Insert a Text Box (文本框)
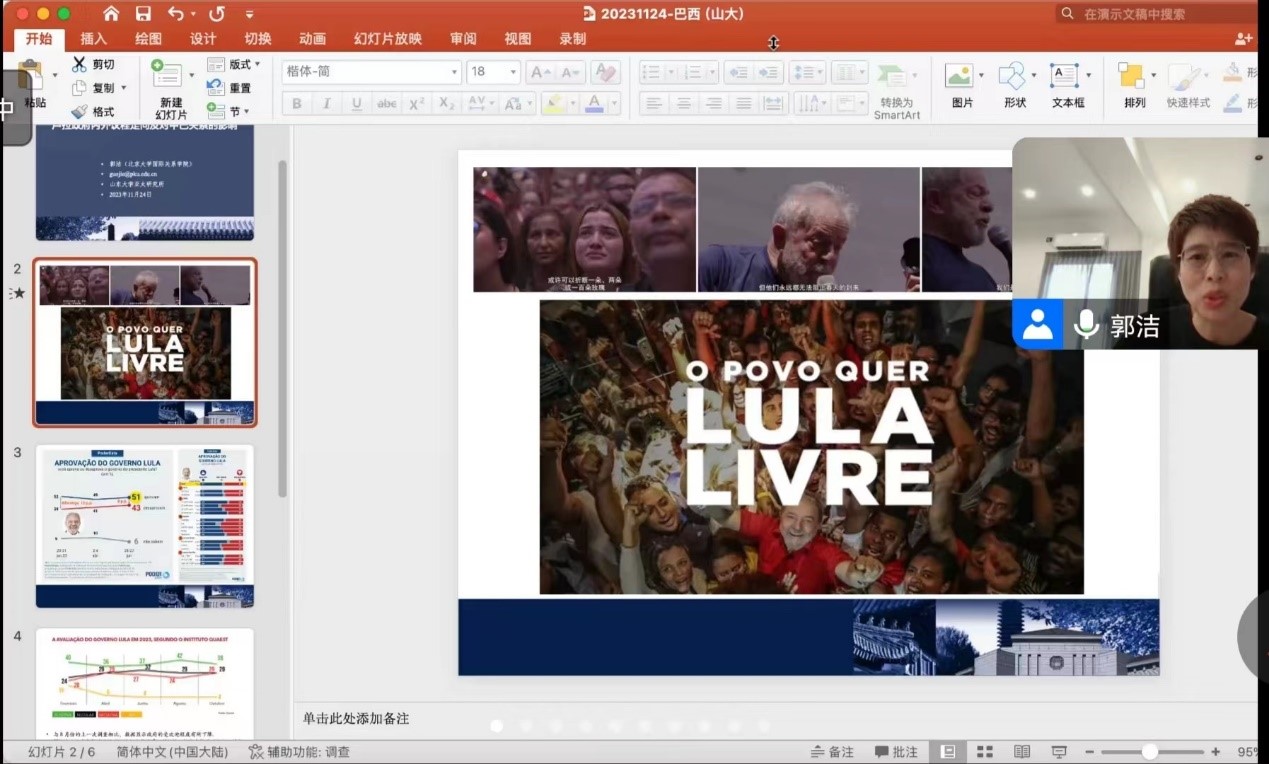The image size is (1269, 764). (1065, 77)
